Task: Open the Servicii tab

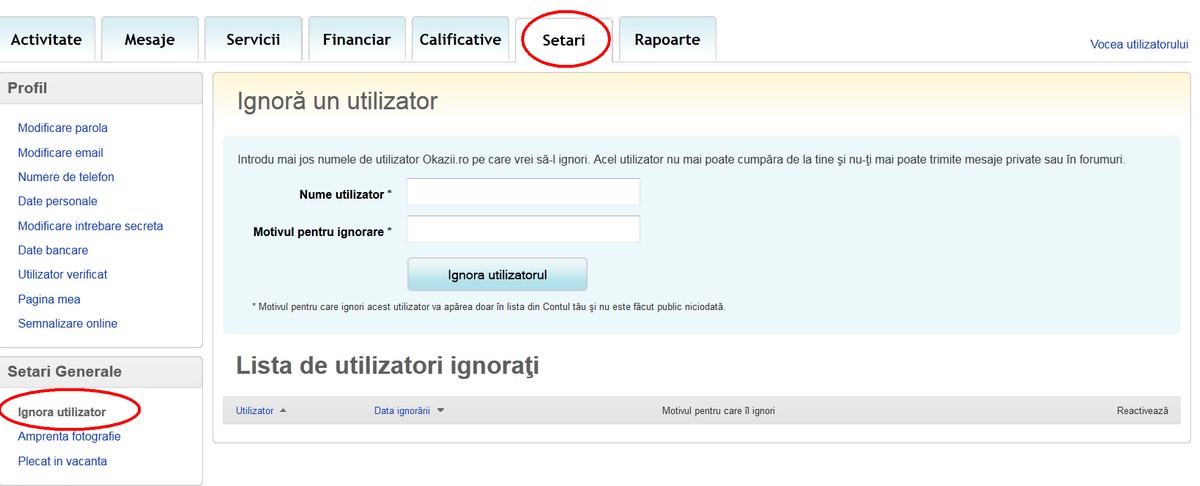Action: (253, 40)
